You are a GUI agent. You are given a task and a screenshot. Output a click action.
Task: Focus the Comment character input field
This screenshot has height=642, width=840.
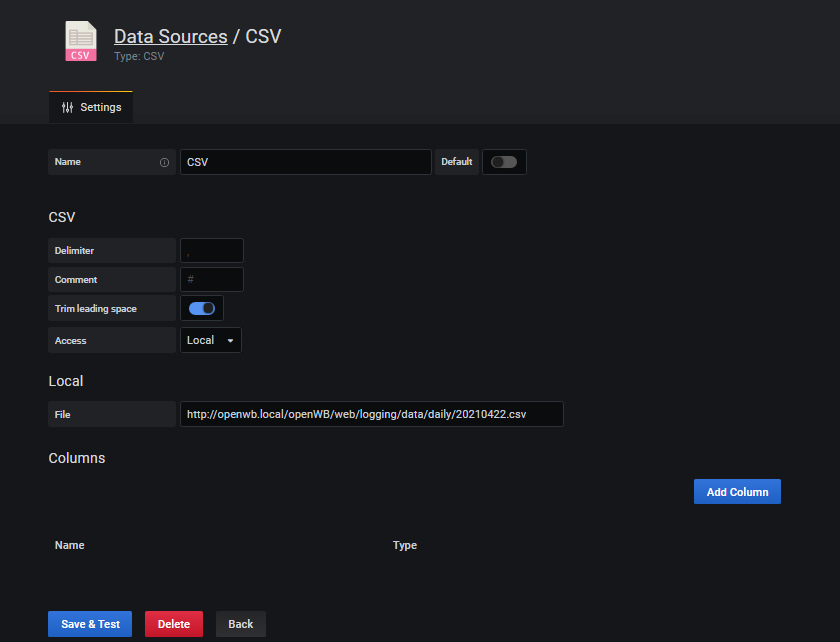(x=212, y=280)
